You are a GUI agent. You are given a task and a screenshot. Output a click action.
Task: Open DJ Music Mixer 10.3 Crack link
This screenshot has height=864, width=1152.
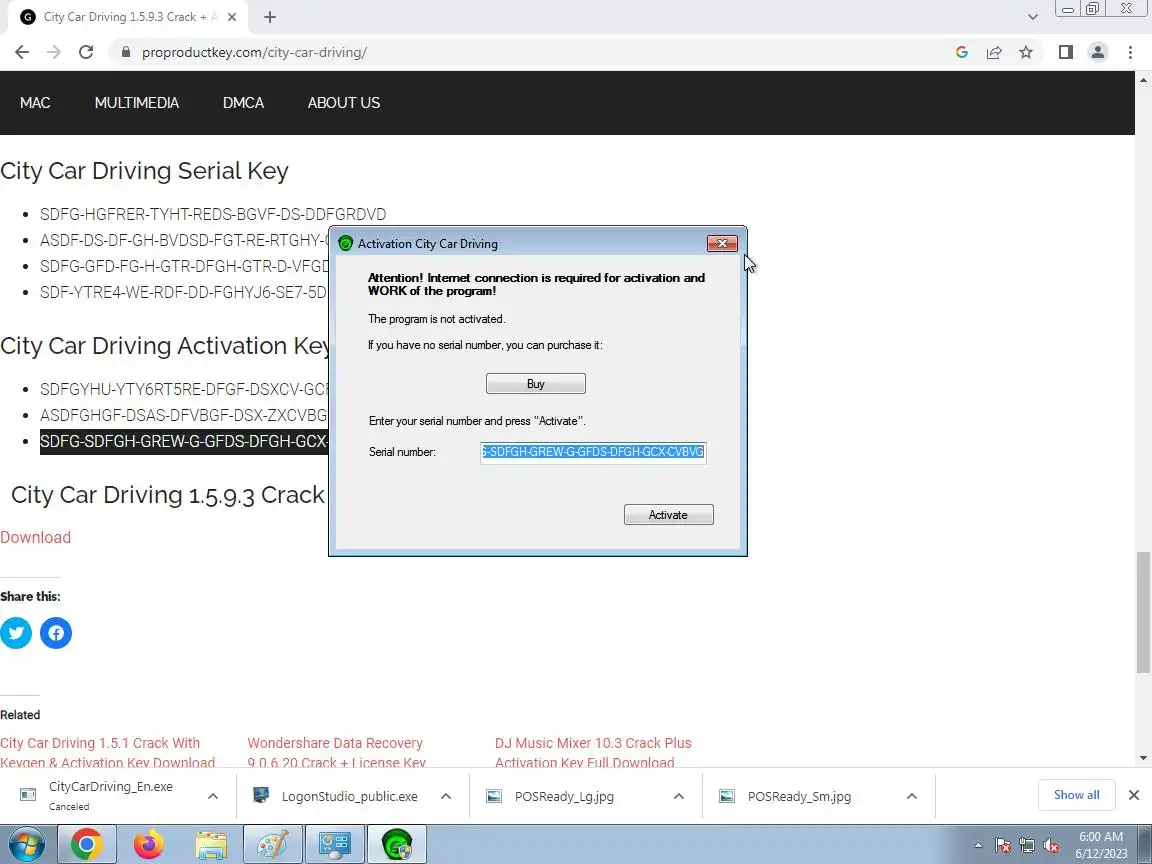point(593,752)
